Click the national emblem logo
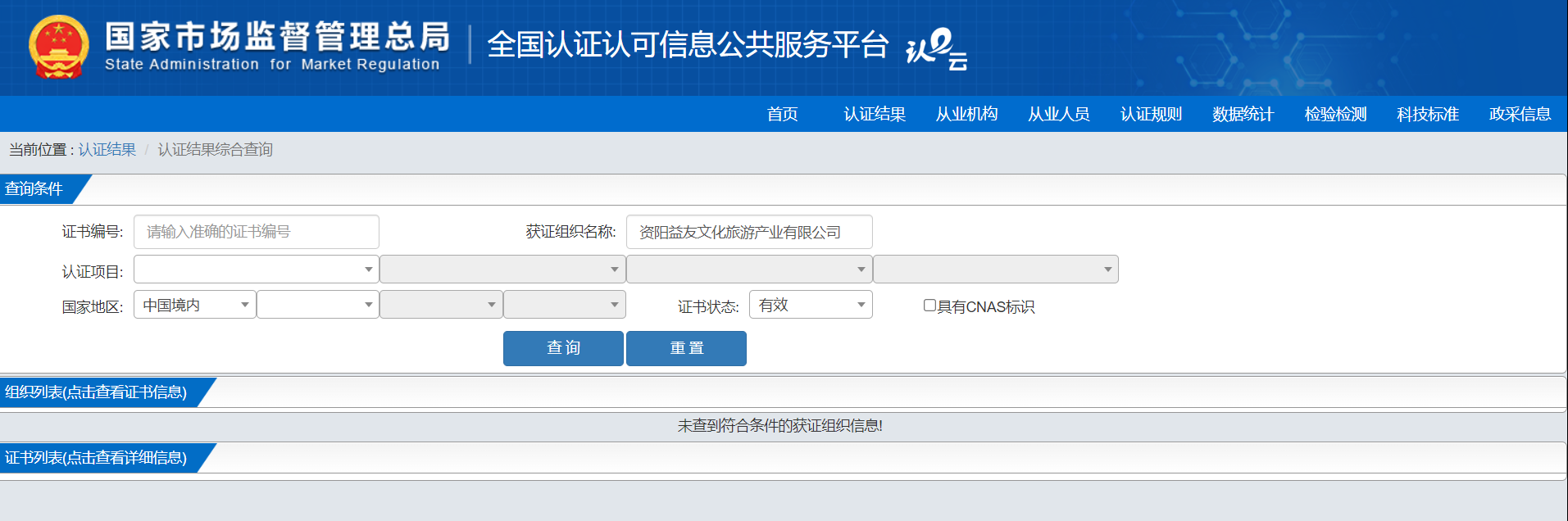Viewport: 1568px width, 521px height. click(58, 47)
